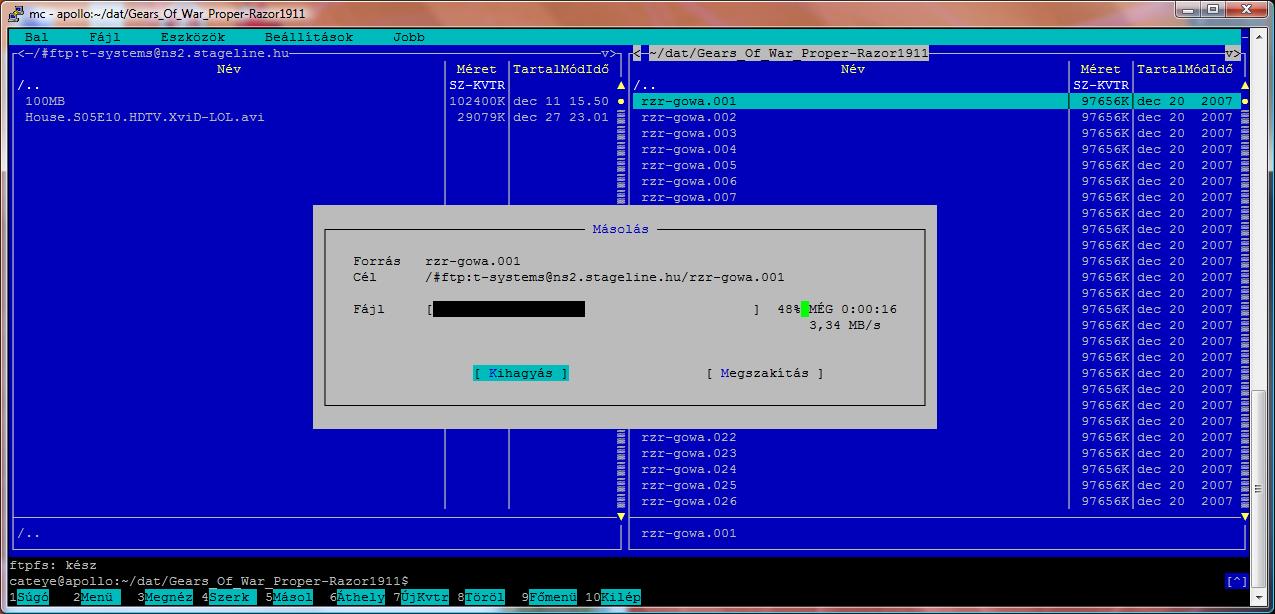This screenshot has height=614, width=1275.
Task: Toggle the [^] command line expand button
Action: 1236,581
